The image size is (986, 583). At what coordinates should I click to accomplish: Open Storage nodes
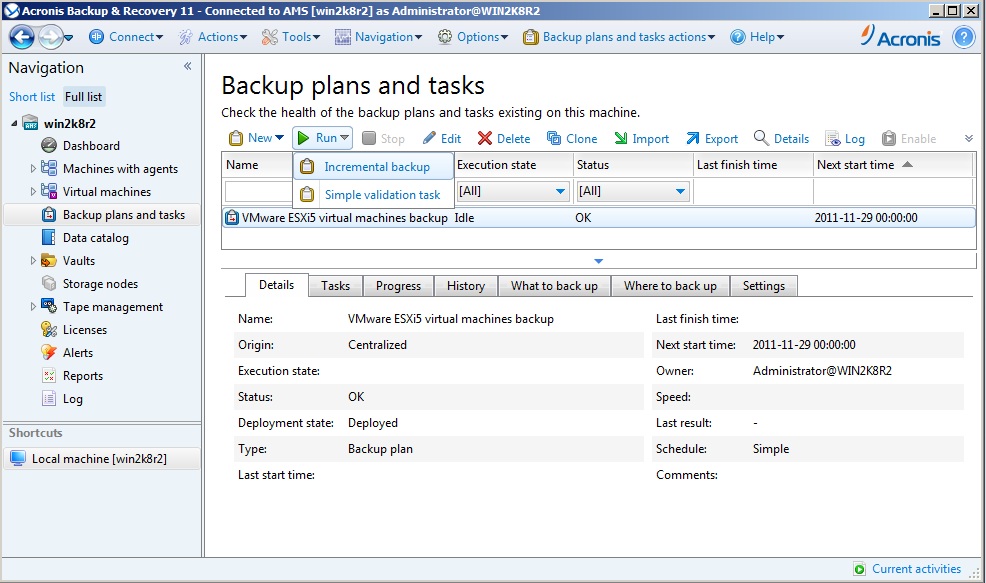pos(99,284)
